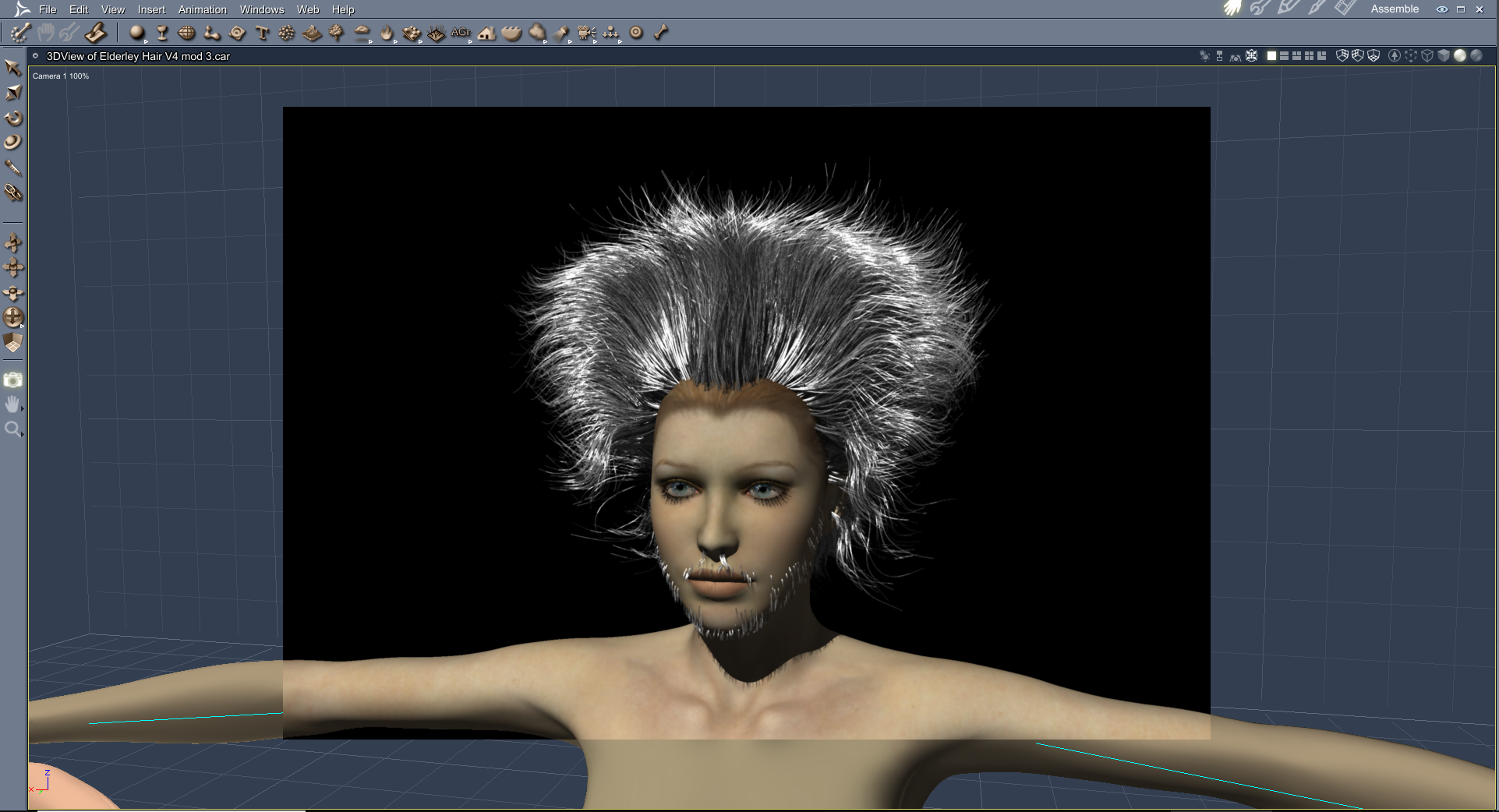The width and height of the screenshot is (1499, 812).
Task: Open the Insert menu
Action: [151, 9]
